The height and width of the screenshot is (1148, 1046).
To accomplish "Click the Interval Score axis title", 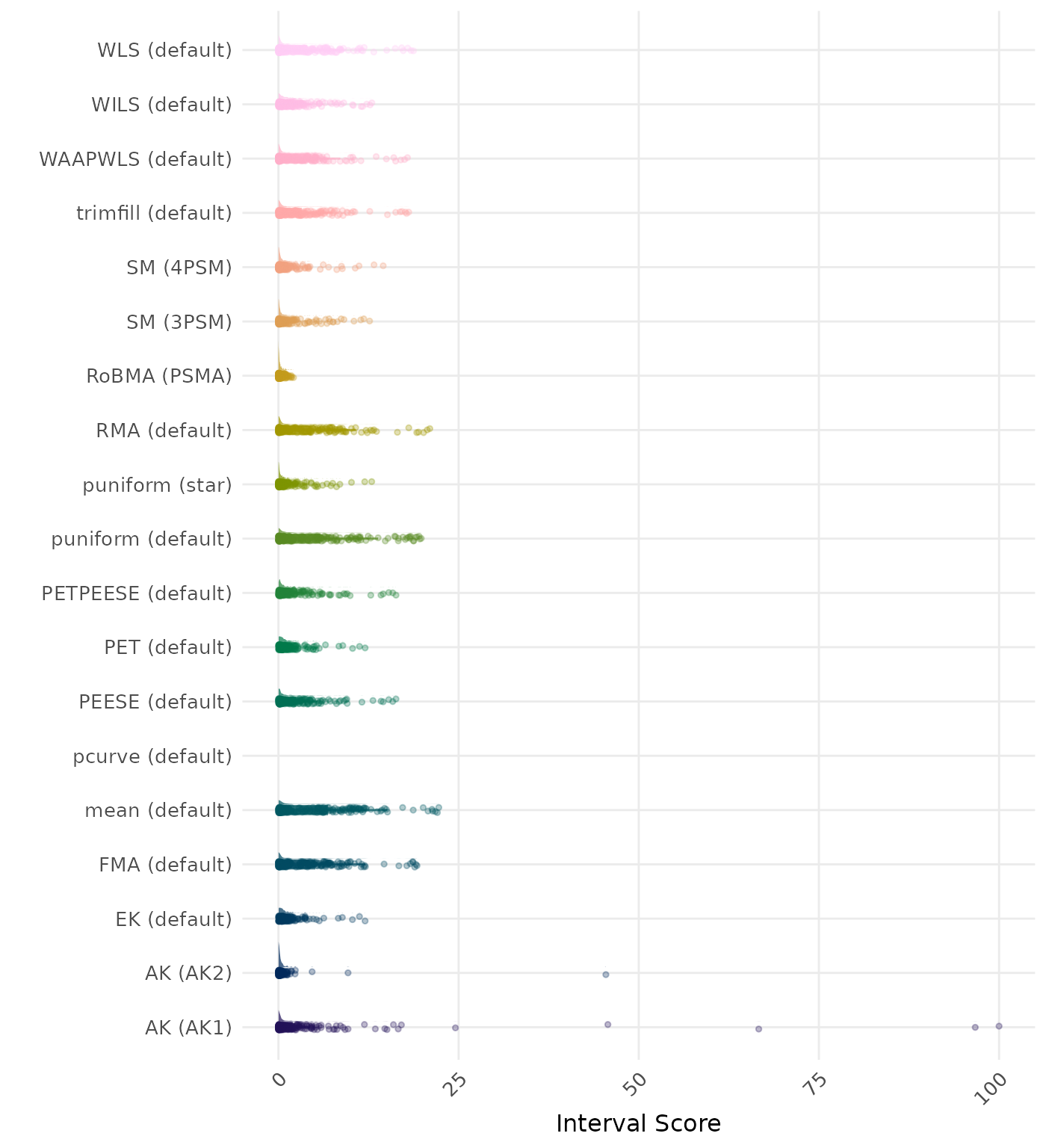I will click(638, 1123).
